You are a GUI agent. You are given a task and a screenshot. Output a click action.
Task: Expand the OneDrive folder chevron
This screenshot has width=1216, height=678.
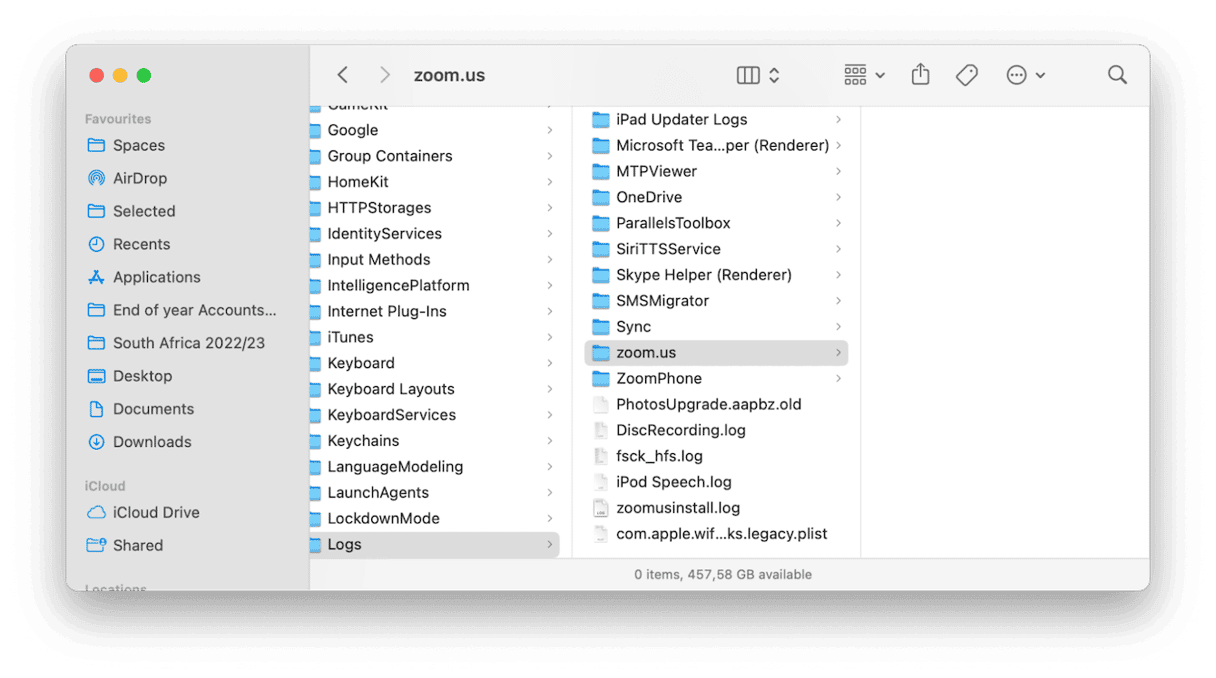tap(838, 197)
